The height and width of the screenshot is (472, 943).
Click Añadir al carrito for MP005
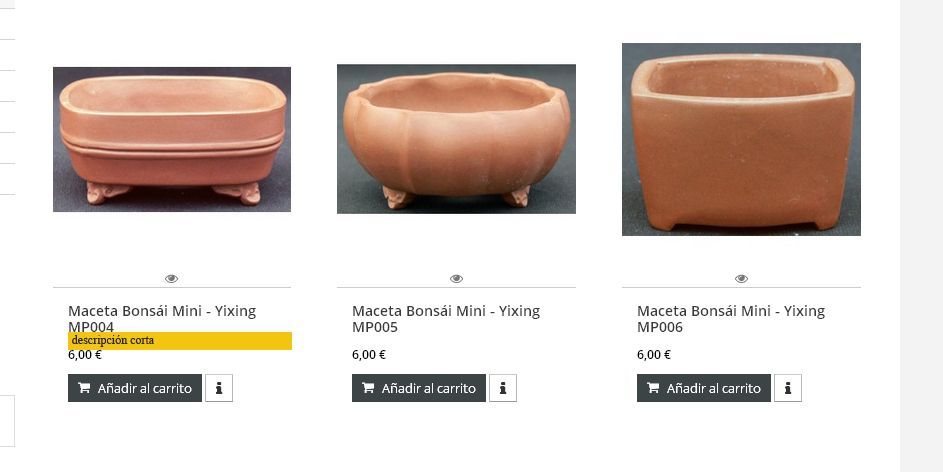click(x=419, y=388)
